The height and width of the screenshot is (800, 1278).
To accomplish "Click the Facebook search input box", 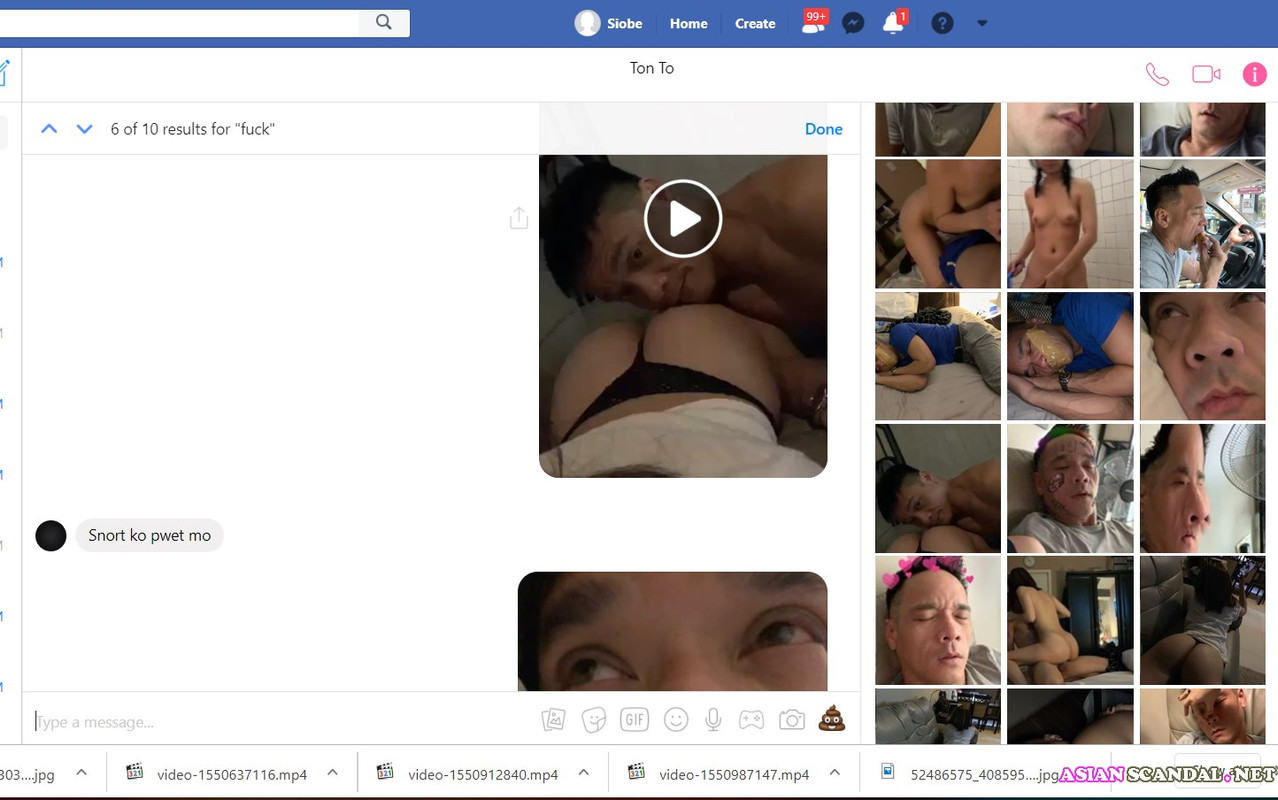I will (x=180, y=23).
